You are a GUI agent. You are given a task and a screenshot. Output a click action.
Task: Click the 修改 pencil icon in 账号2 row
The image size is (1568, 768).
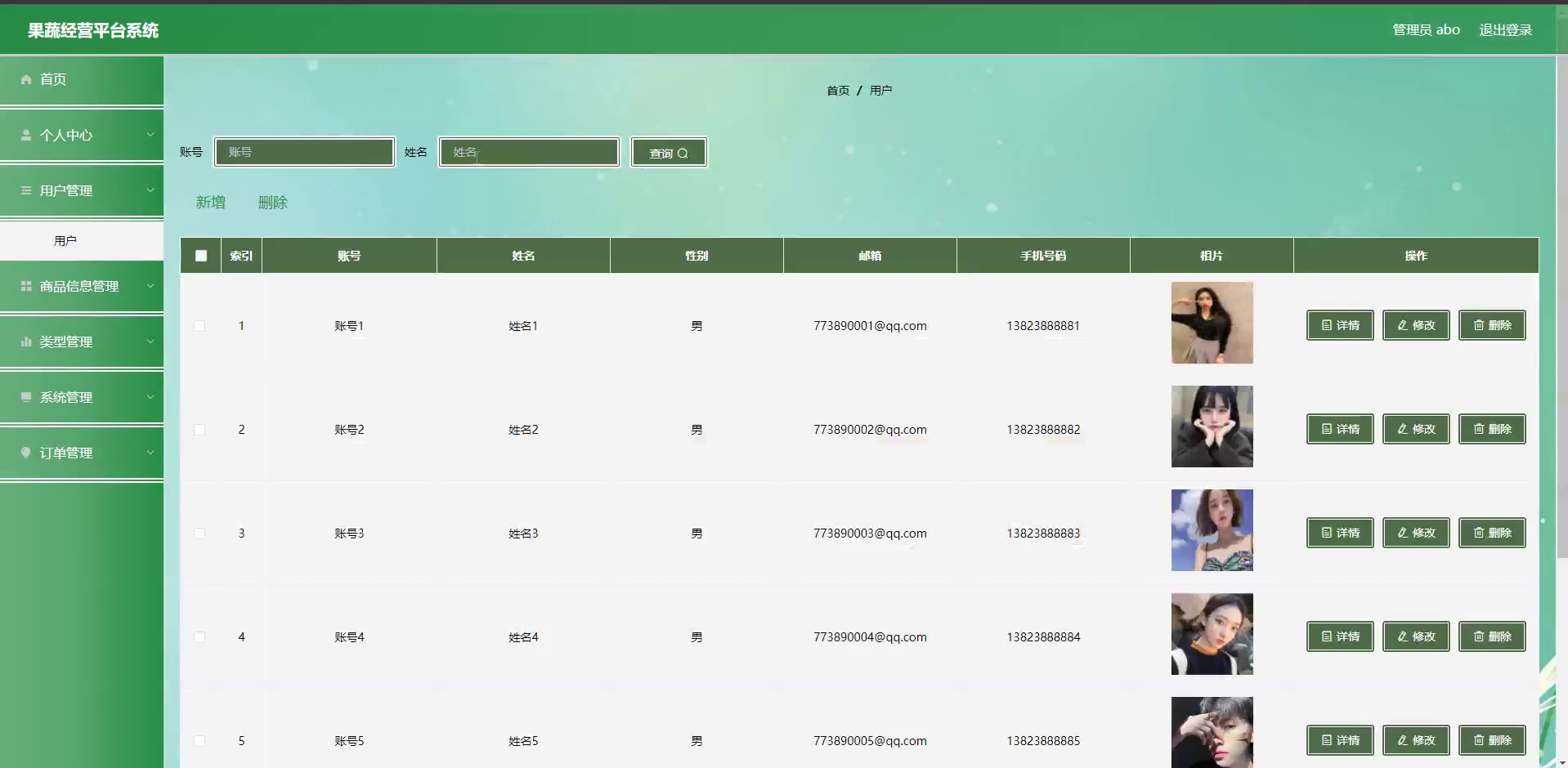[1403, 429]
